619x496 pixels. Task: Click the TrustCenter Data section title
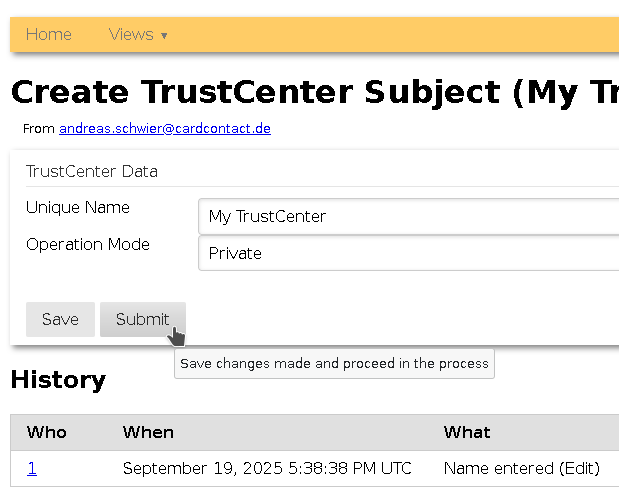92,171
